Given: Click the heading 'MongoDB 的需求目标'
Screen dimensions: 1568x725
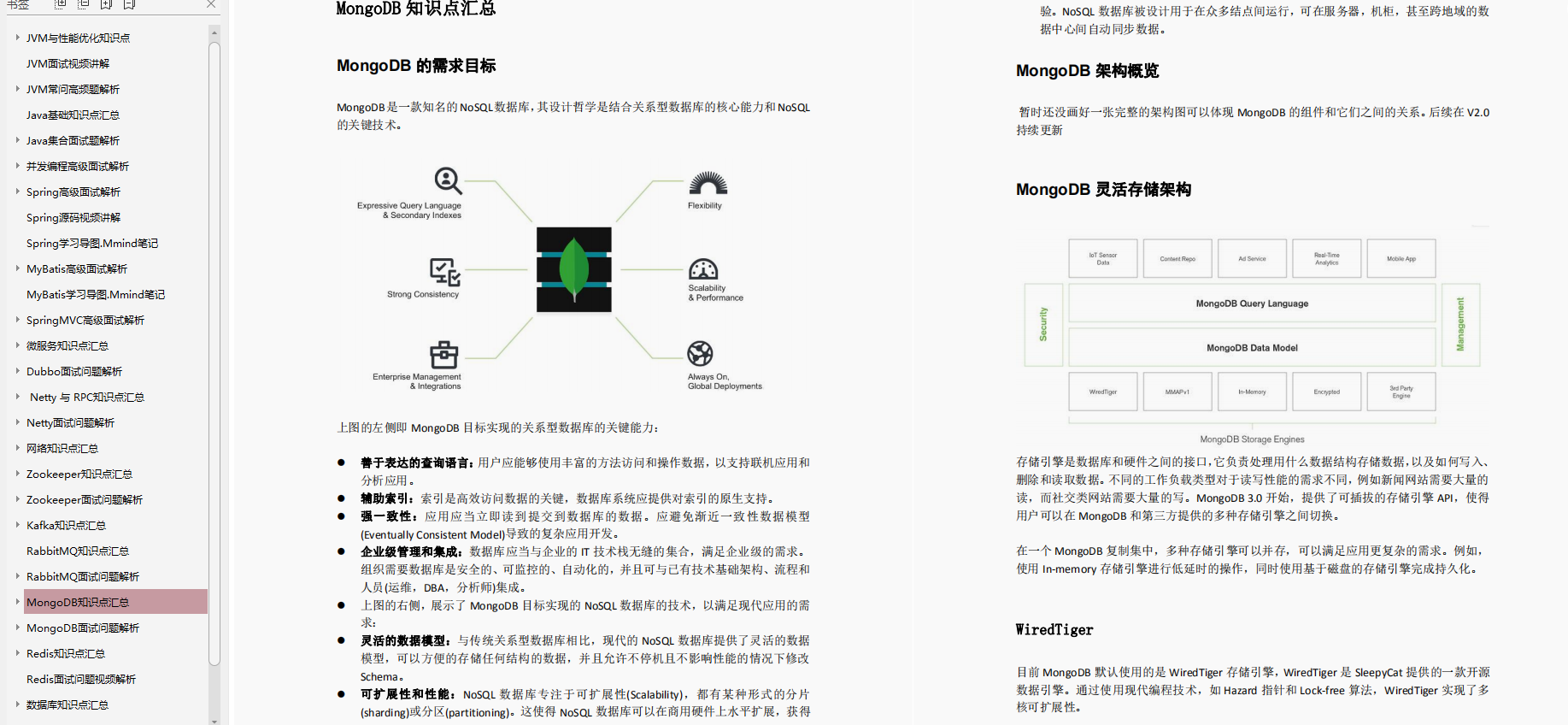Looking at the screenshot, I should pyautogui.click(x=416, y=66).
